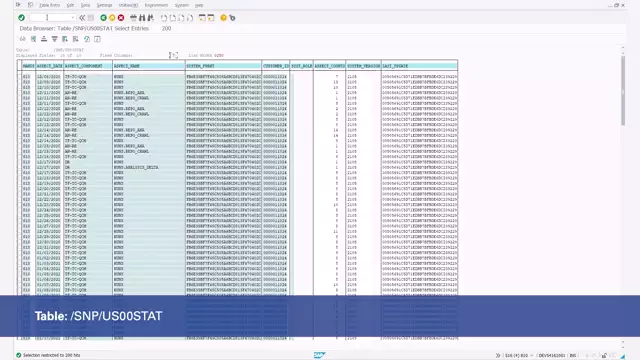Go to previous page icon
This screenshot has height=360, width=640.
(173, 18)
